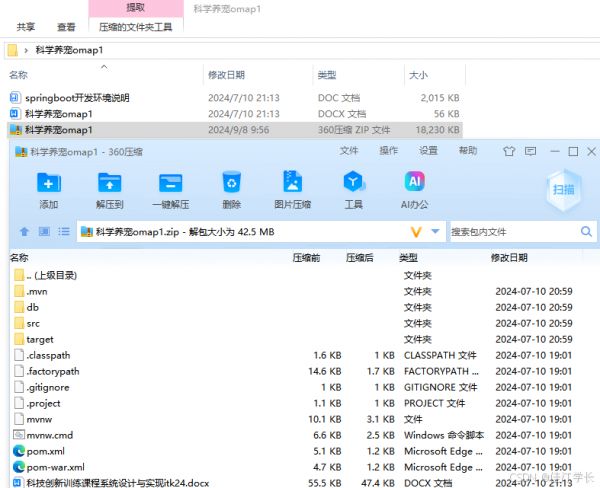Open the 图片压缩 image compression tool
This screenshot has width=600, height=488.
point(292,182)
